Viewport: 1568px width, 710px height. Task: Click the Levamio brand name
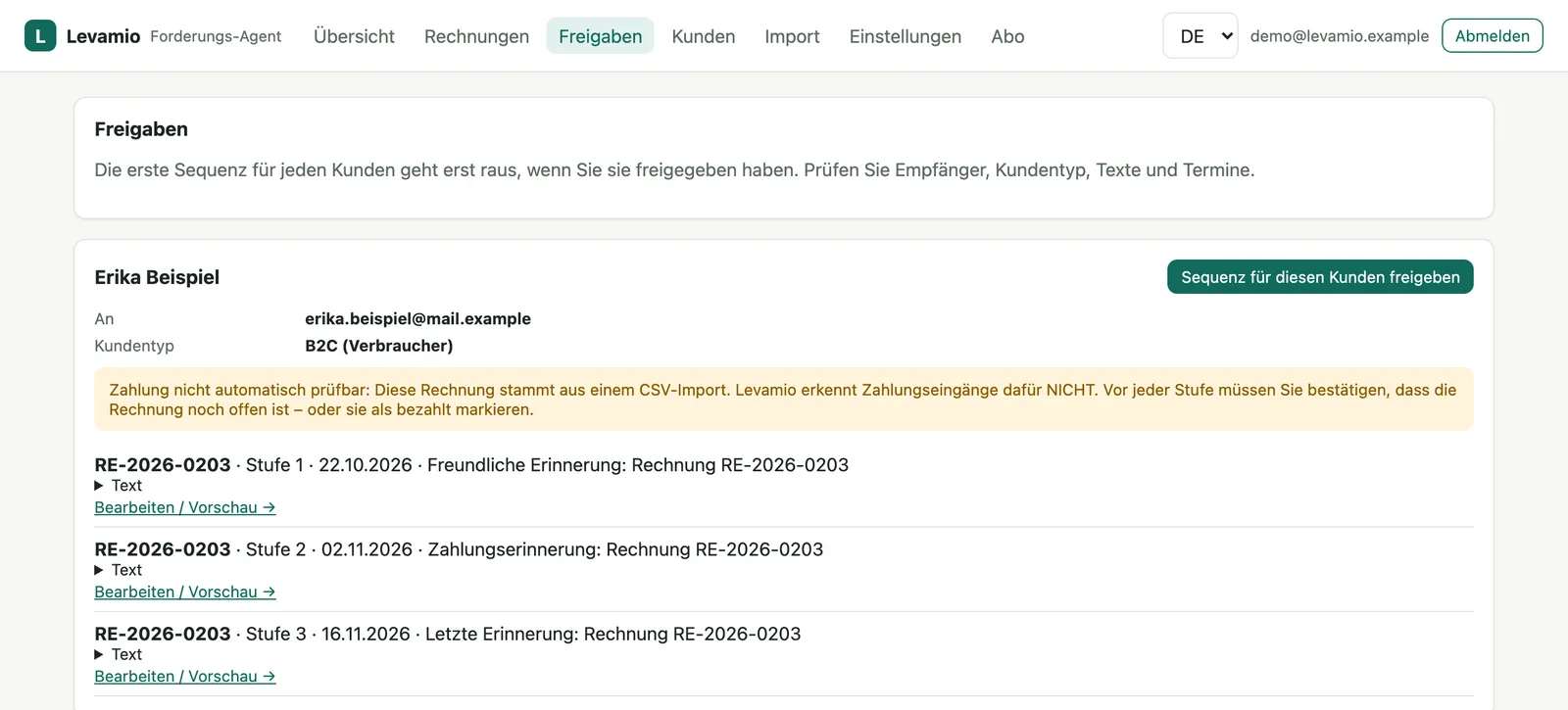coord(103,36)
